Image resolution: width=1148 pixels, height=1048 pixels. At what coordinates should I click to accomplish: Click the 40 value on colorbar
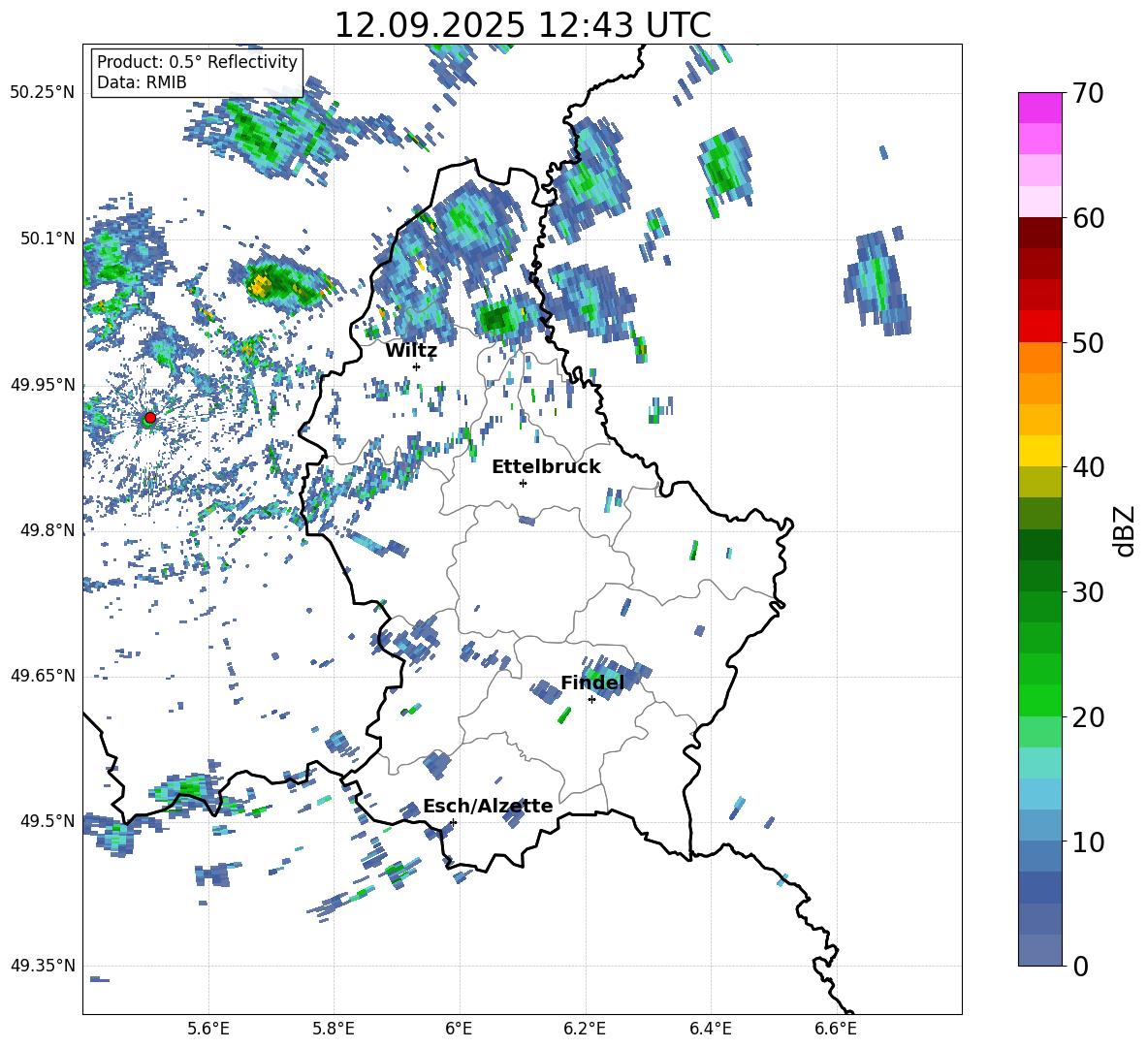(1089, 467)
